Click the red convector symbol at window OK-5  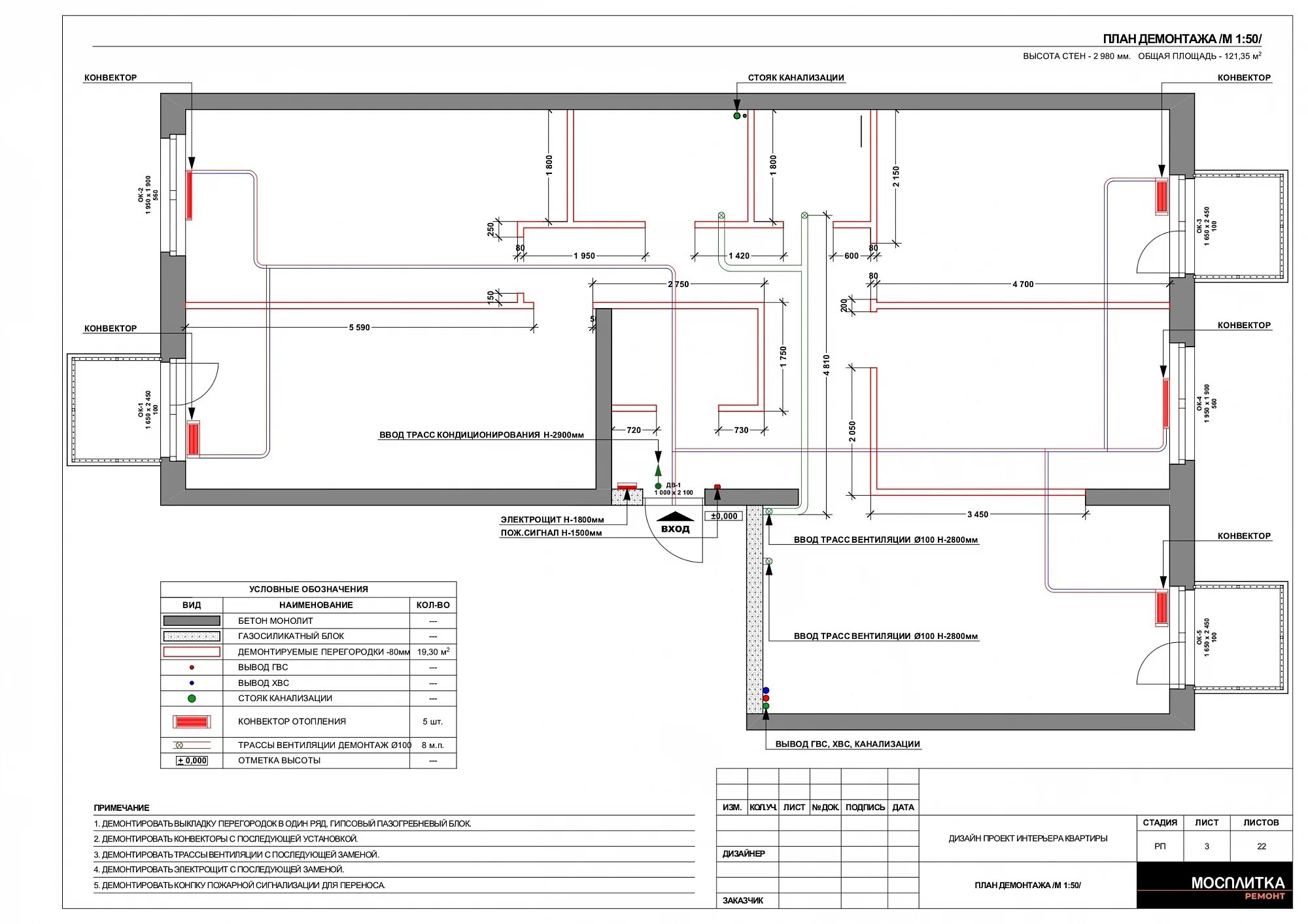tap(1162, 607)
